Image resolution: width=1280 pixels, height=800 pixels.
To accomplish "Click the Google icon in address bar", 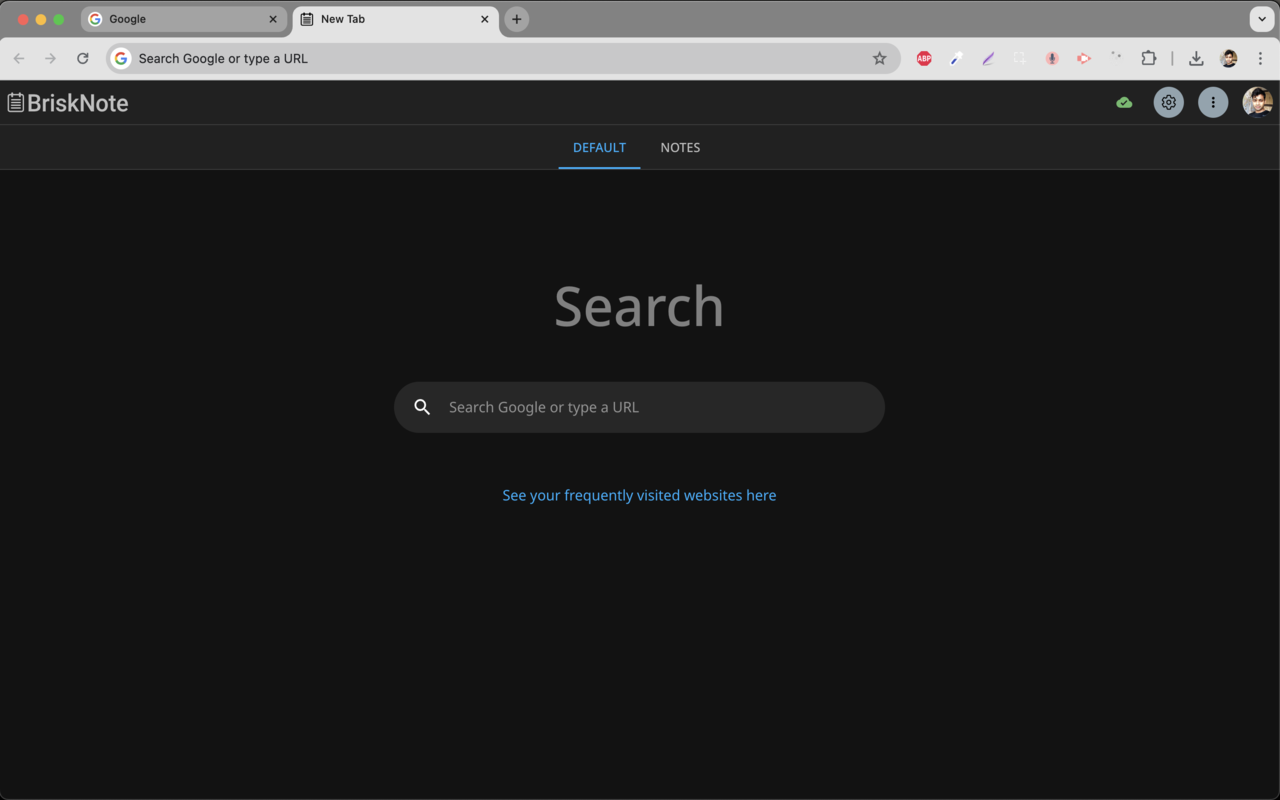I will pyautogui.click(x=121, y=58).
